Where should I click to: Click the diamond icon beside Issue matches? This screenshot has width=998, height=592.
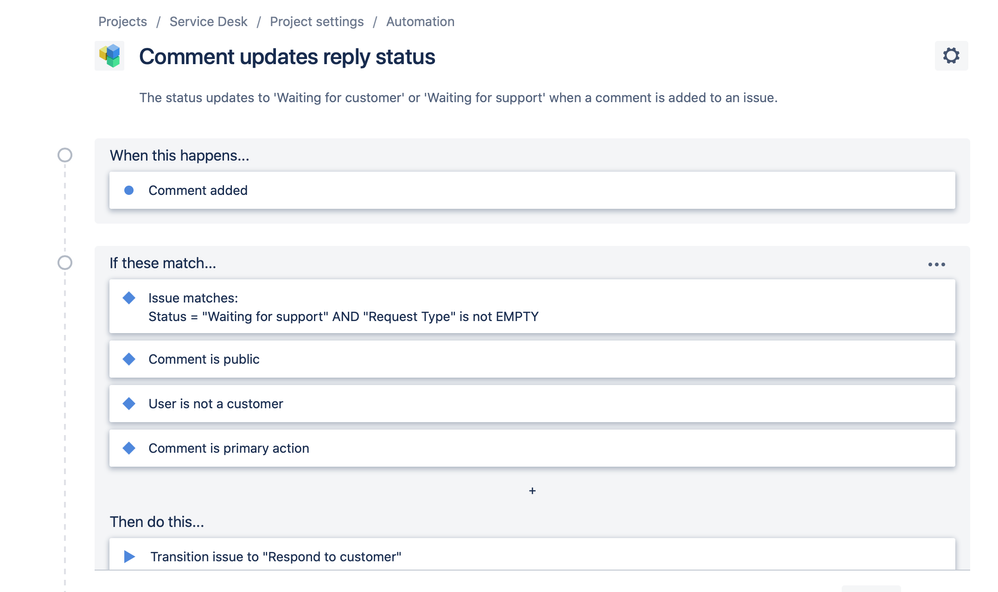pyautogui.click(x=129, y=298)
